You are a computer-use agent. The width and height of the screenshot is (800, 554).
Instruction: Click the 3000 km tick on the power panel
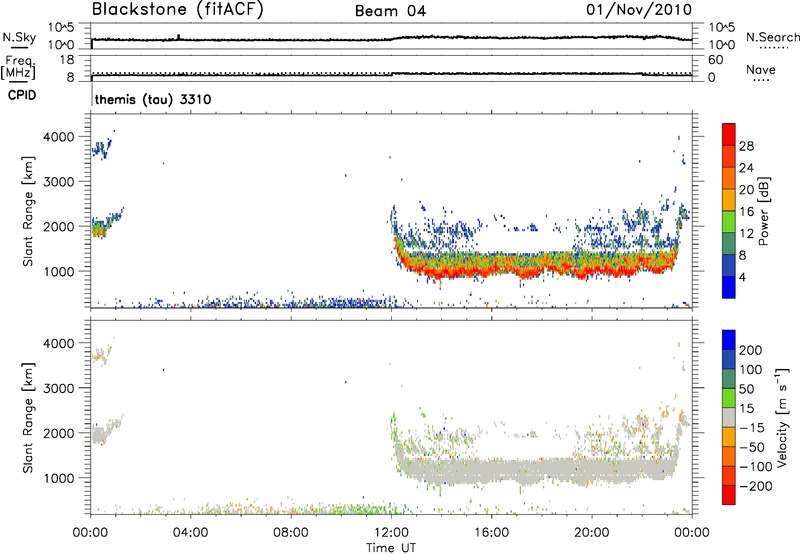(x=59, y=182)
